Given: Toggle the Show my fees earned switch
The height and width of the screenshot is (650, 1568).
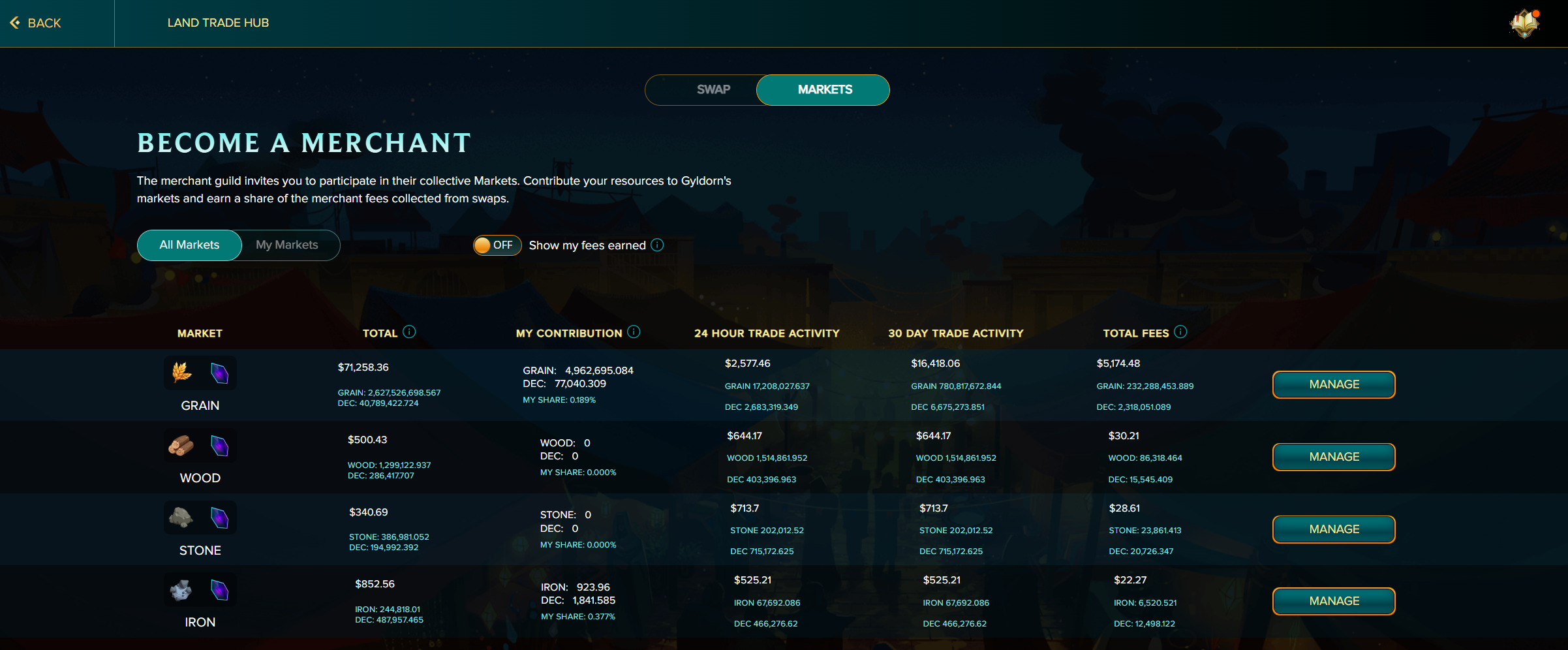Looking at the screenshot, I should 497,245.
